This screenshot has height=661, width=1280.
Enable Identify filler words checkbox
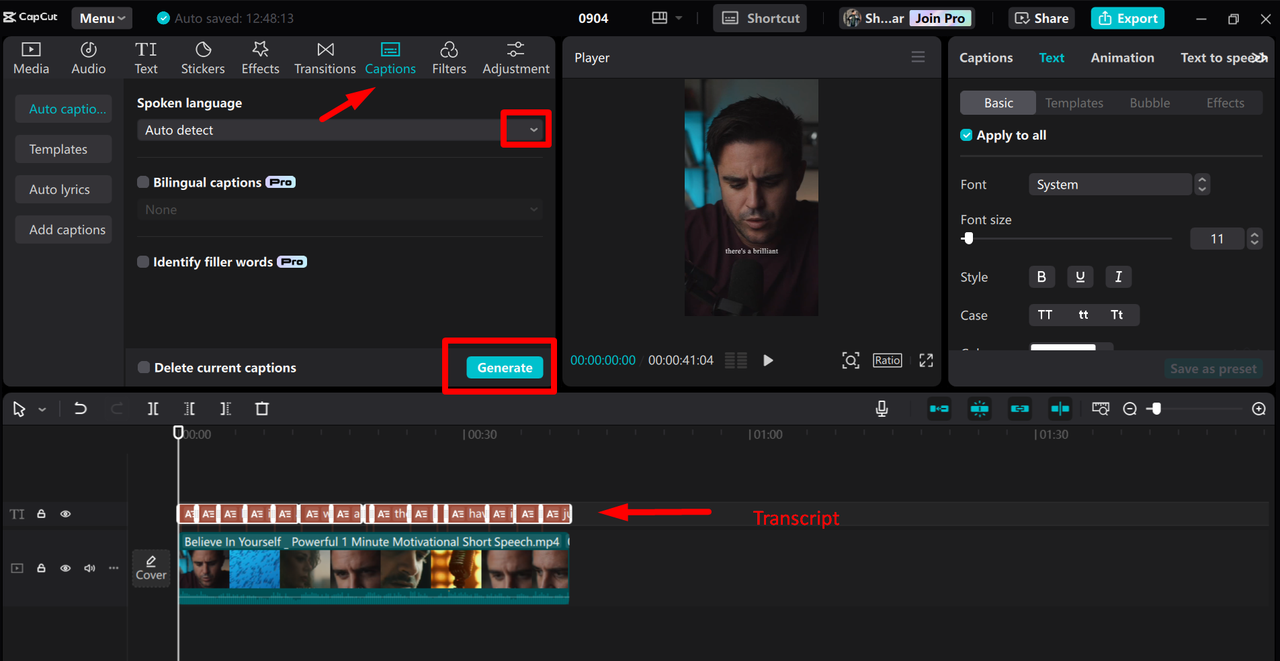143,262
